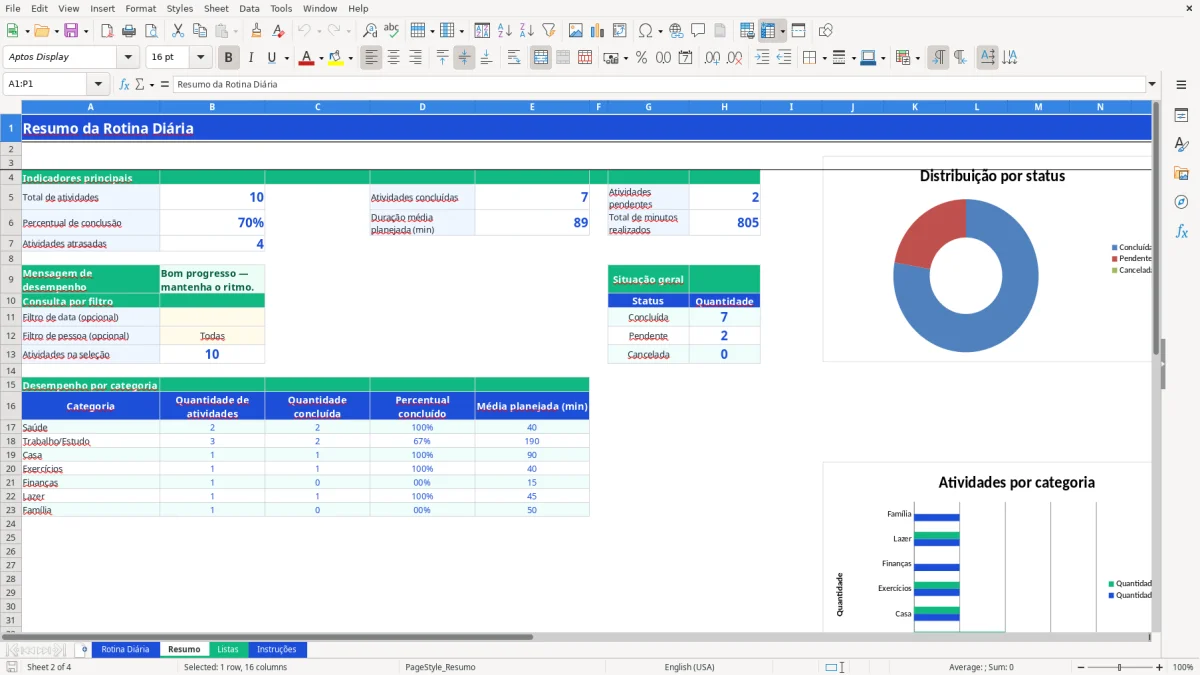
Task: Click the Cut scissors icon
Action: tap(177, 31)
